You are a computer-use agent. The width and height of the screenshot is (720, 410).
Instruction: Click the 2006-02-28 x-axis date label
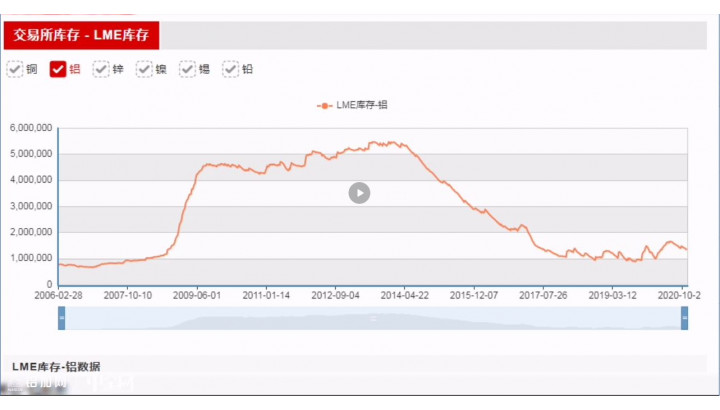click(58, 295)
